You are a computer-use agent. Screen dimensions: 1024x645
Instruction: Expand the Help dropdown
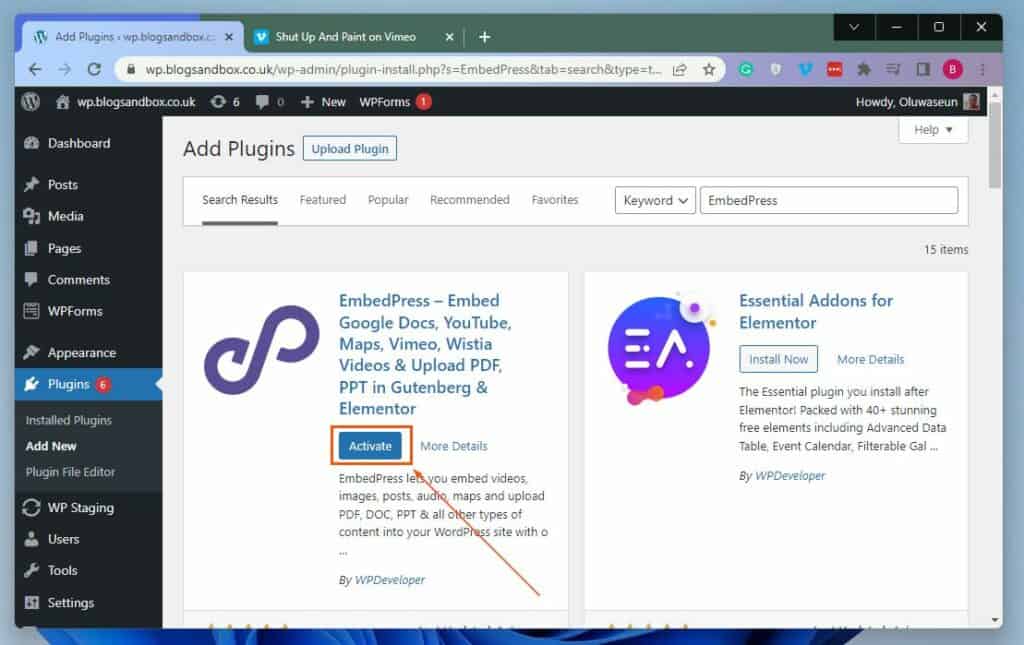(x=933, y=130)
